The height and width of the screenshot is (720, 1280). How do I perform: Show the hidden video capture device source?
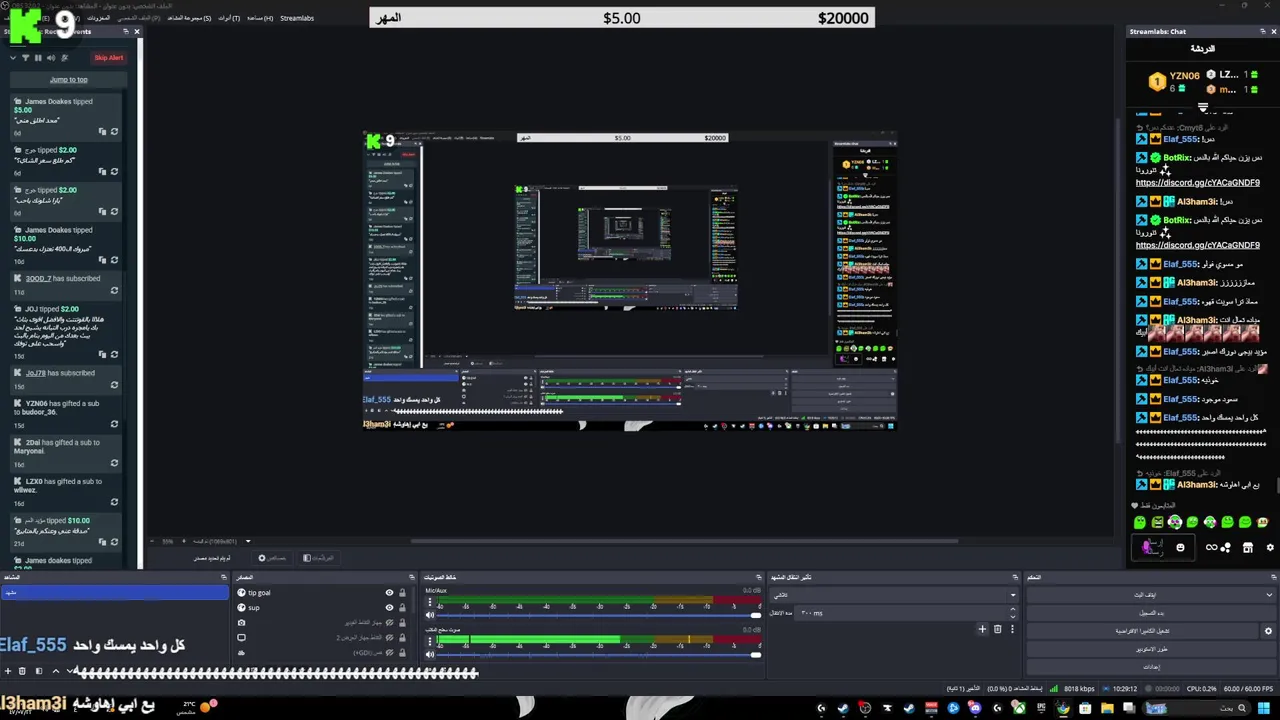[x=390, y=623]
